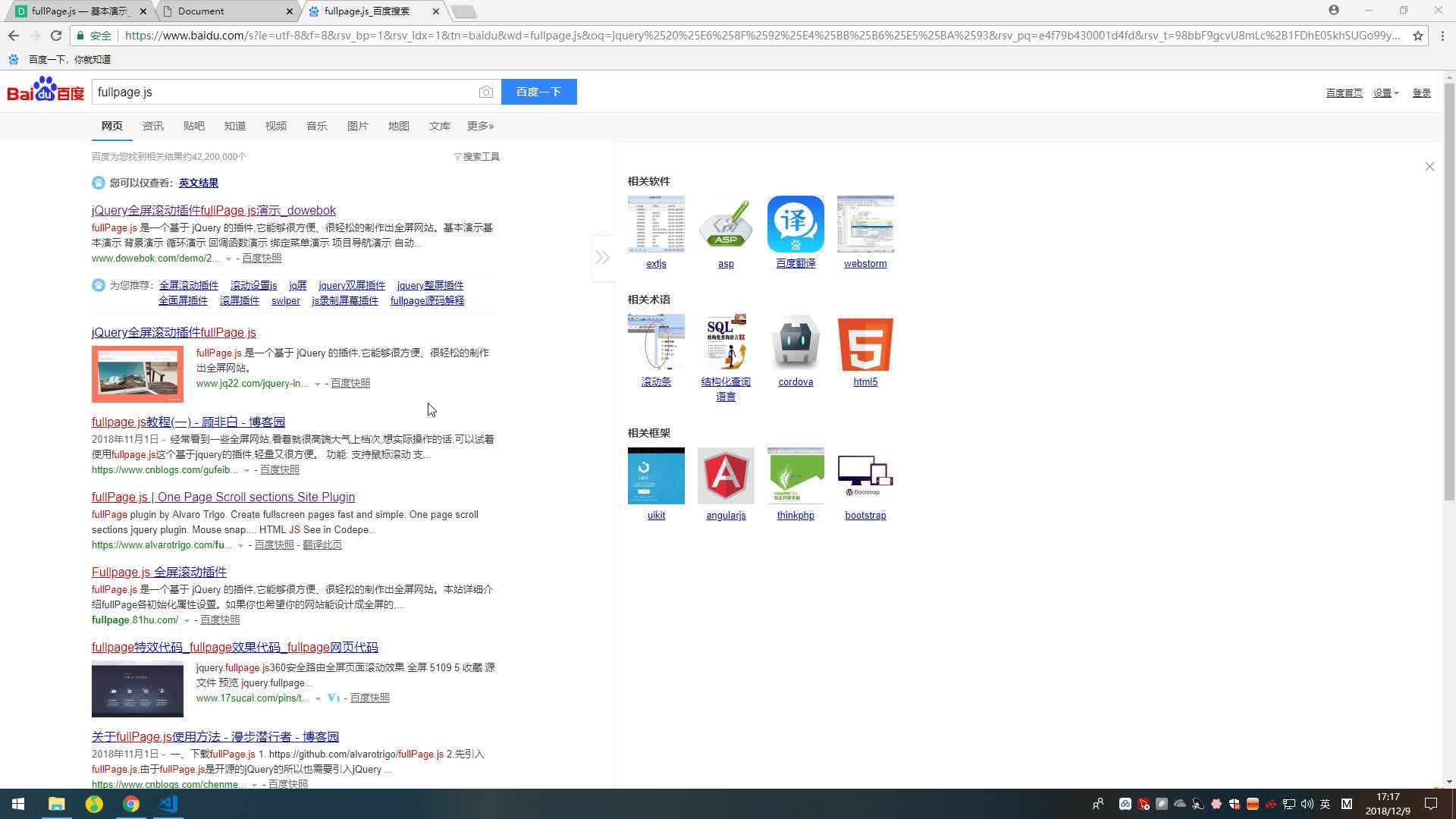Open Fullpage.js 全屏滚动插件 result
1456x819 pixels.
159,572
